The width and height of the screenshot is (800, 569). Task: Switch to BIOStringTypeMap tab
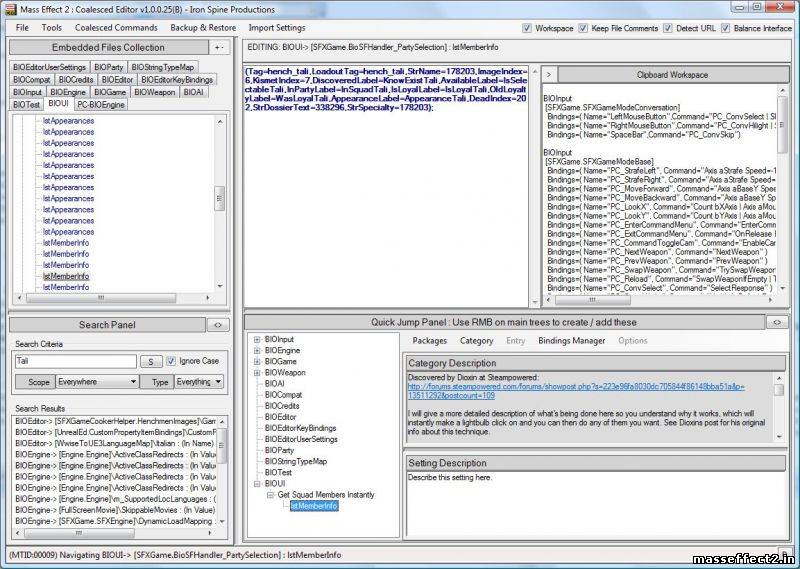coord(163,67)
